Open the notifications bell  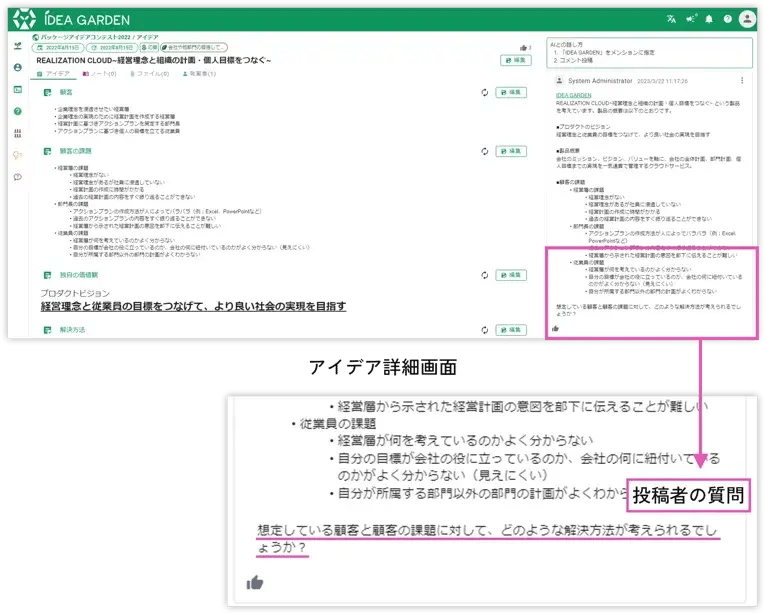709,19
